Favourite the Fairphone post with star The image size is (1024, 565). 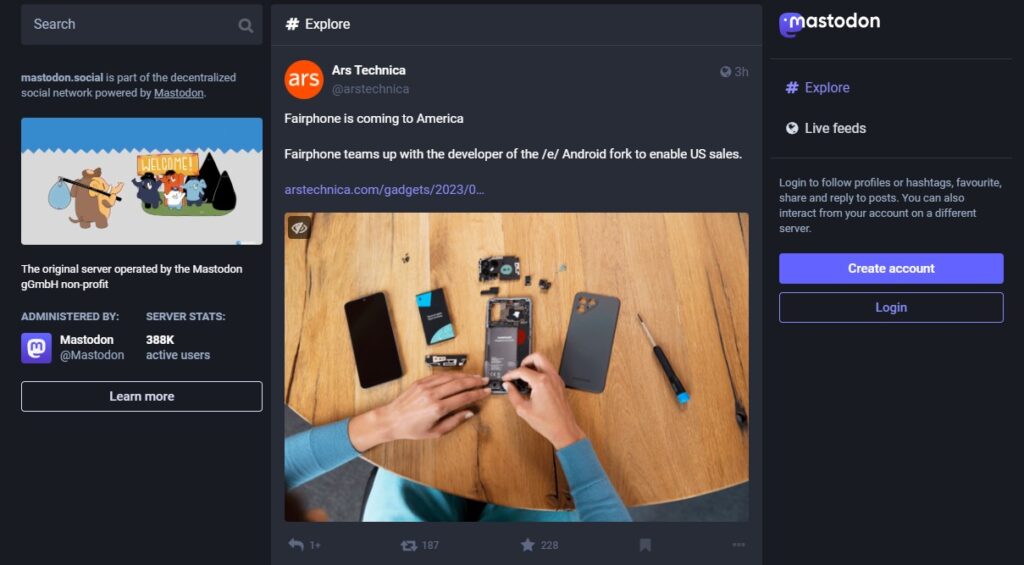click(x=528, y=545)
